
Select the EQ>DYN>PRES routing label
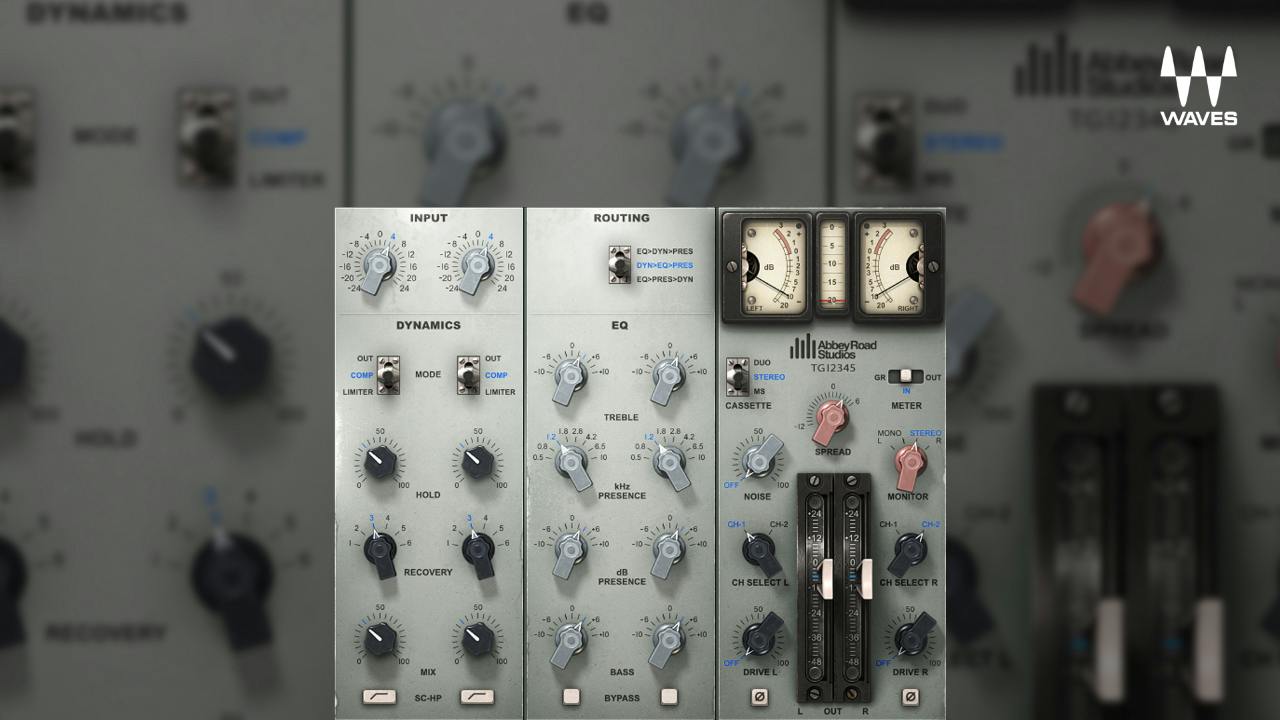[x=665, y=251]
